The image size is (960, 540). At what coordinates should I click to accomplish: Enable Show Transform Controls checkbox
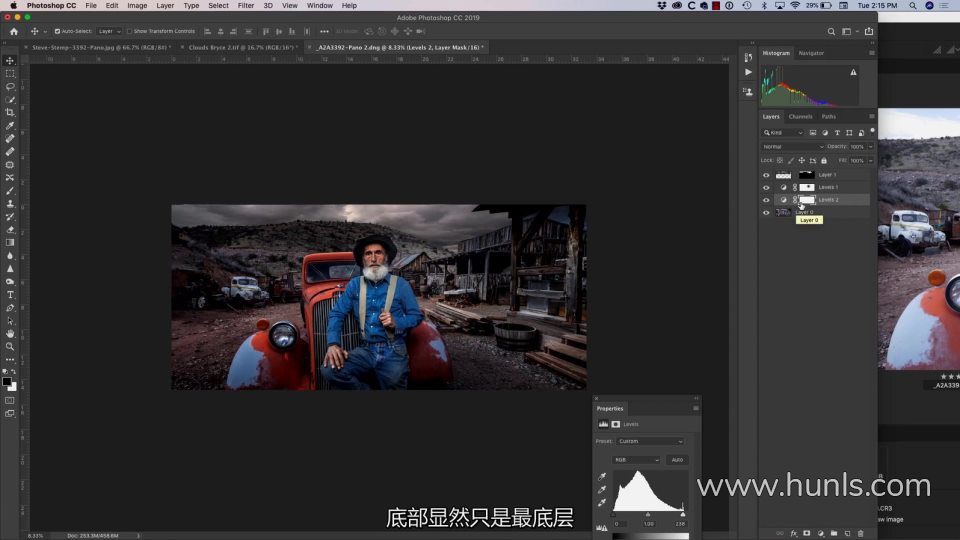click(129, 31)
